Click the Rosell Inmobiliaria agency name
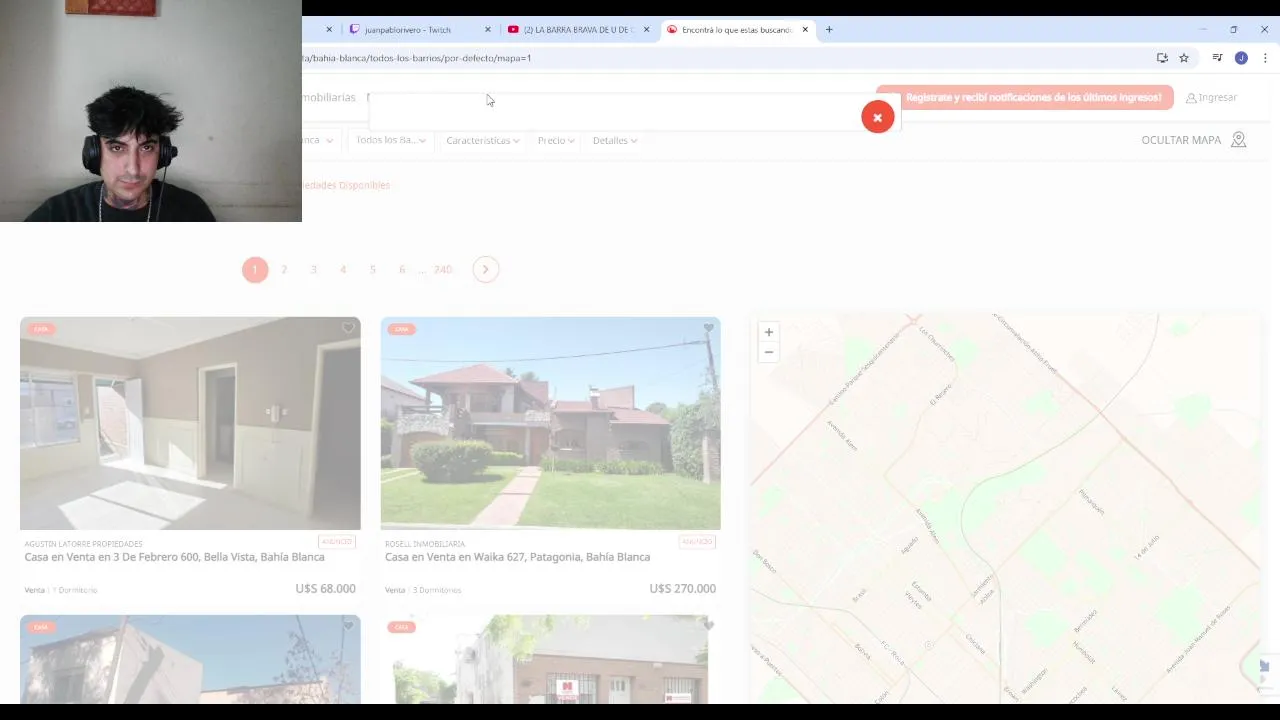1280x720 pixels. point(424,544)
